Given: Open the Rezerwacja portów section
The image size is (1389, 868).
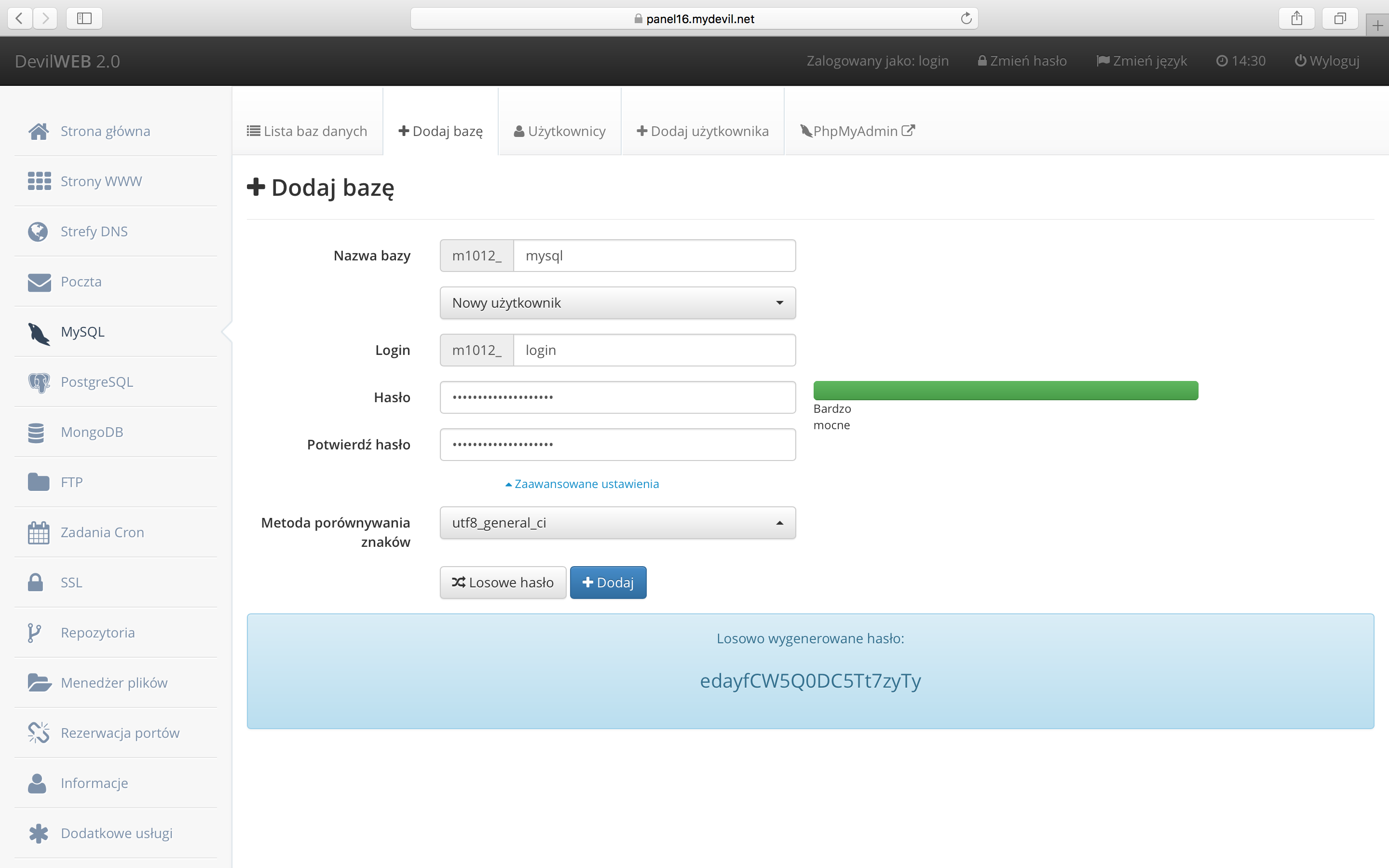Looking at the screenshot, I should click(x=120, y=732).
